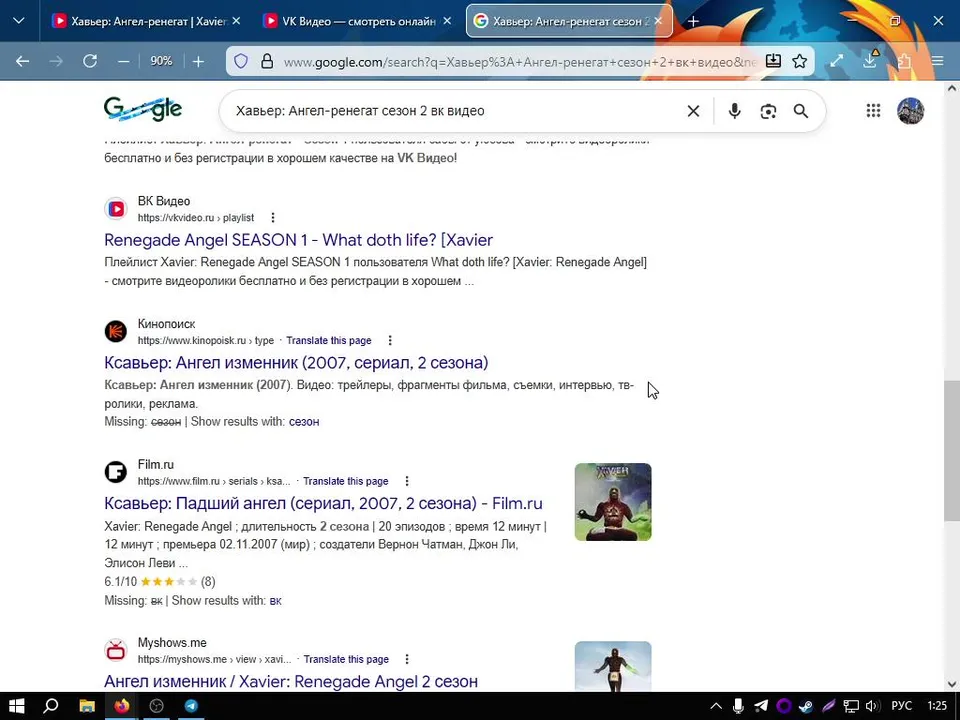The height and width of the screenshot is (720, 960).
Task: Open the Google account avatar
Action: pyautogui.click(x=910, y=111)
